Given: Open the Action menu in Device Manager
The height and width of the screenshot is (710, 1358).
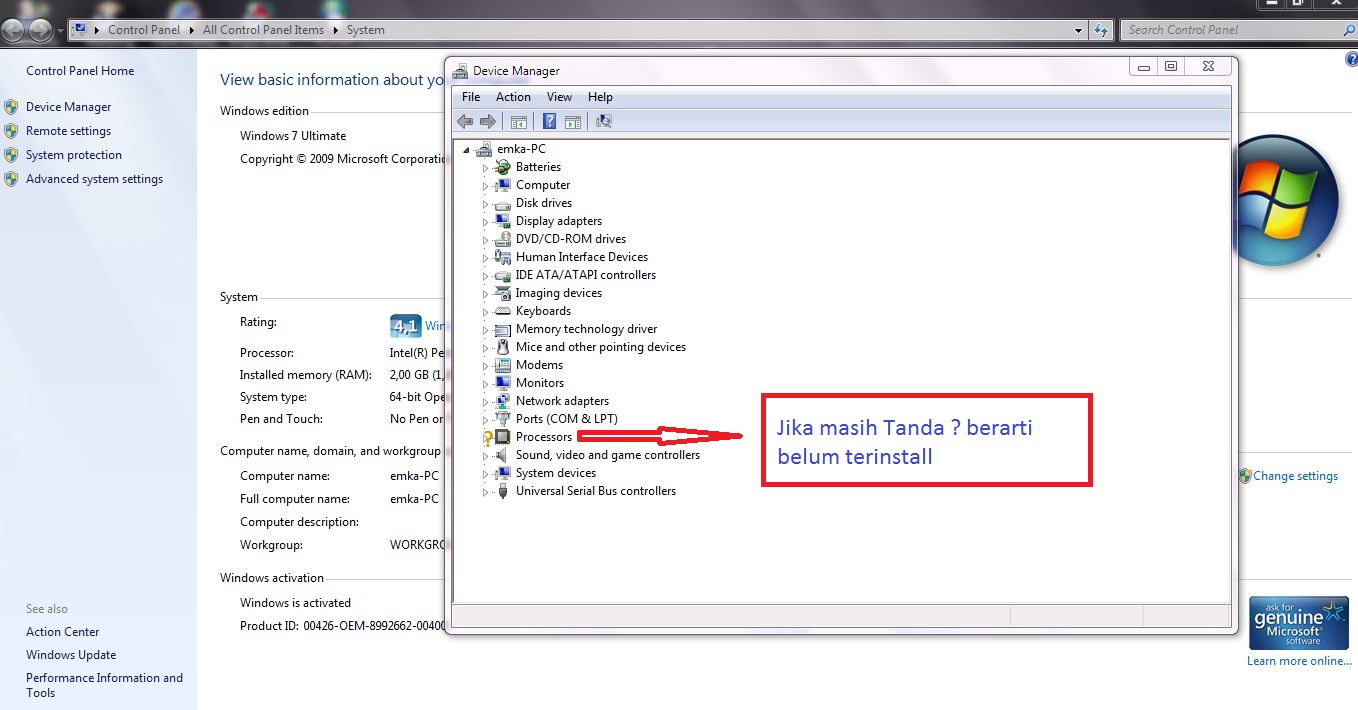Looking at the screenshot, I should (513, 97).
